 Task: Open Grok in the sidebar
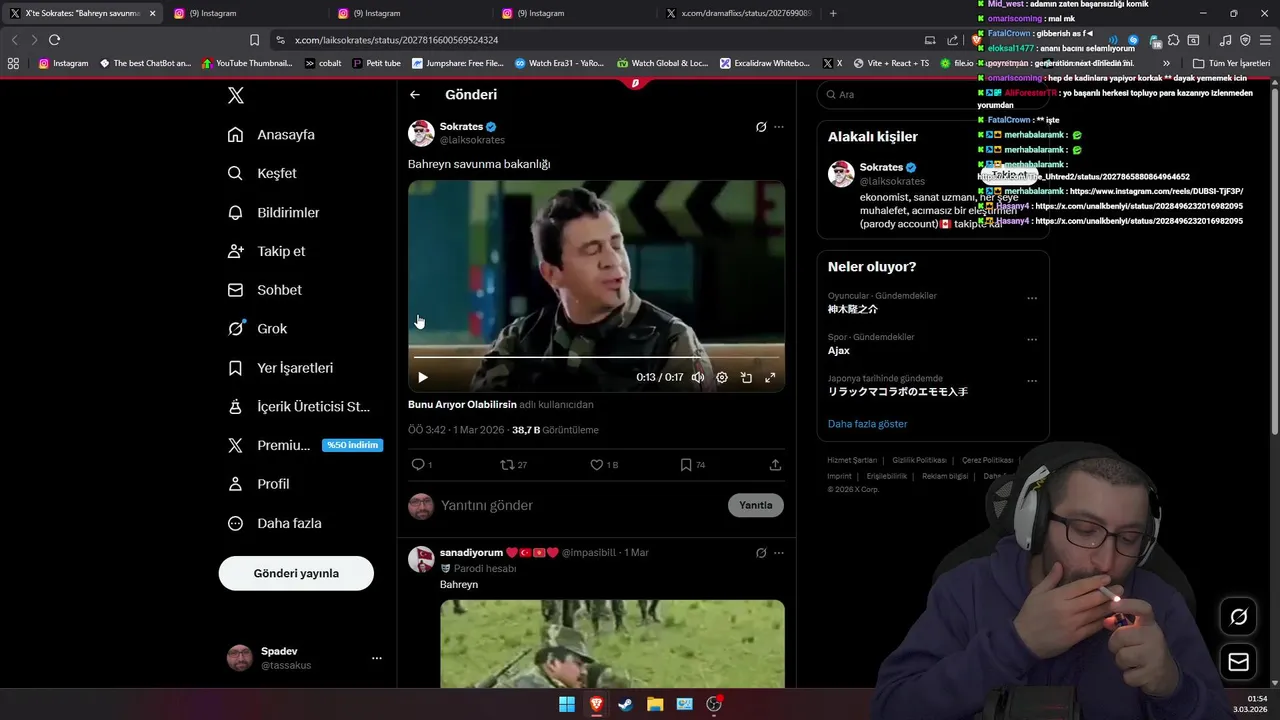click(x=257, y=328)
